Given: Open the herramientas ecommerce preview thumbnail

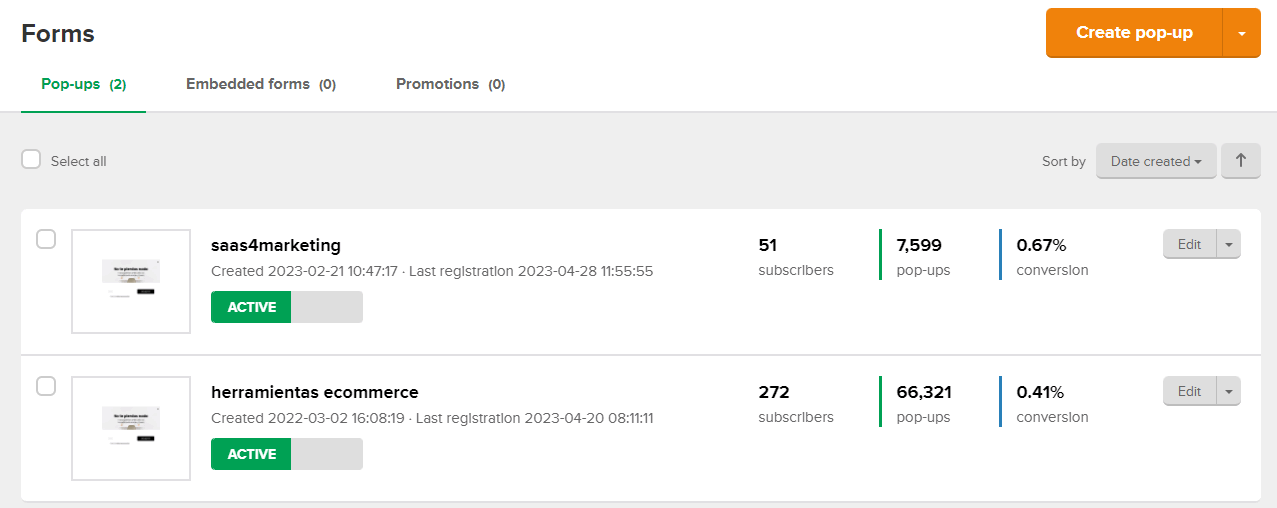Looking at the screenshot, I should click(x=131, y=428).
